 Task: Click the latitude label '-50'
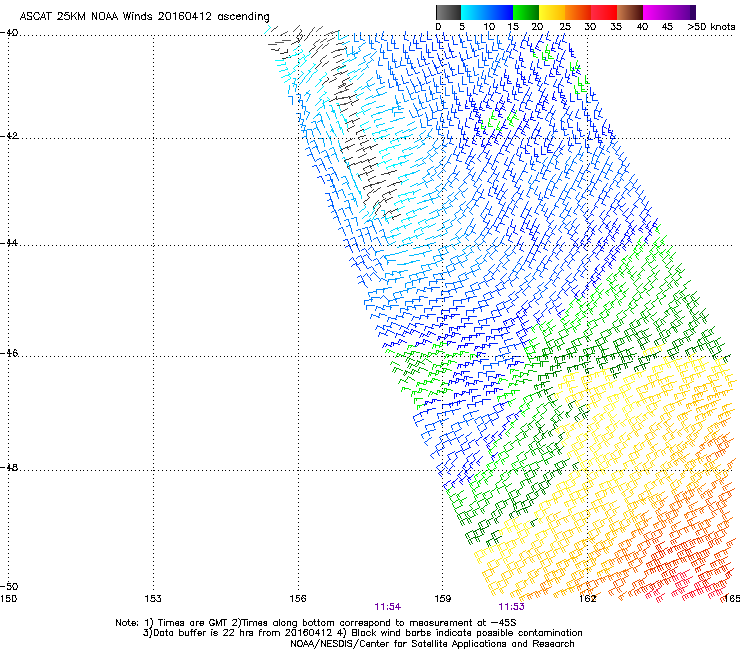coord(9,586)
